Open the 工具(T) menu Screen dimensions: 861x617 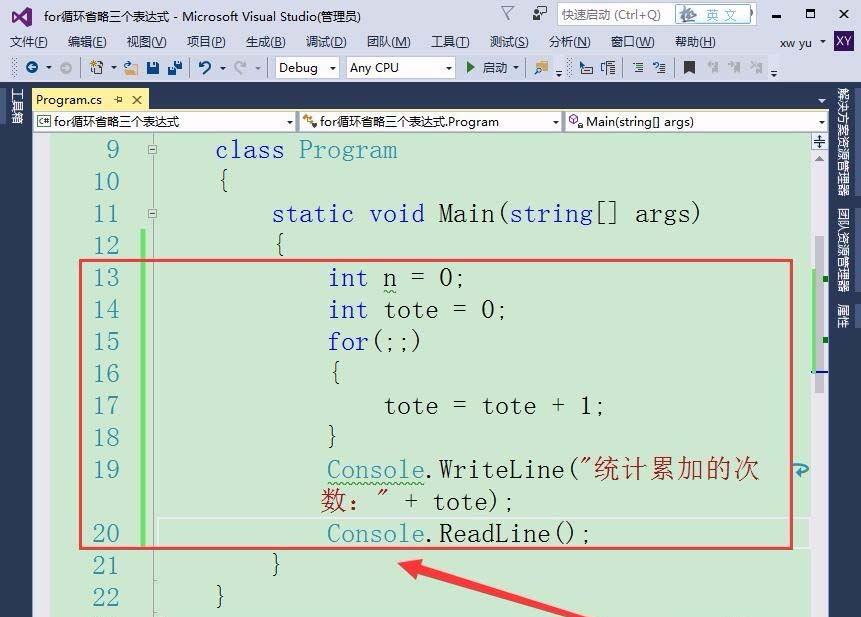[x=450, y=42]
